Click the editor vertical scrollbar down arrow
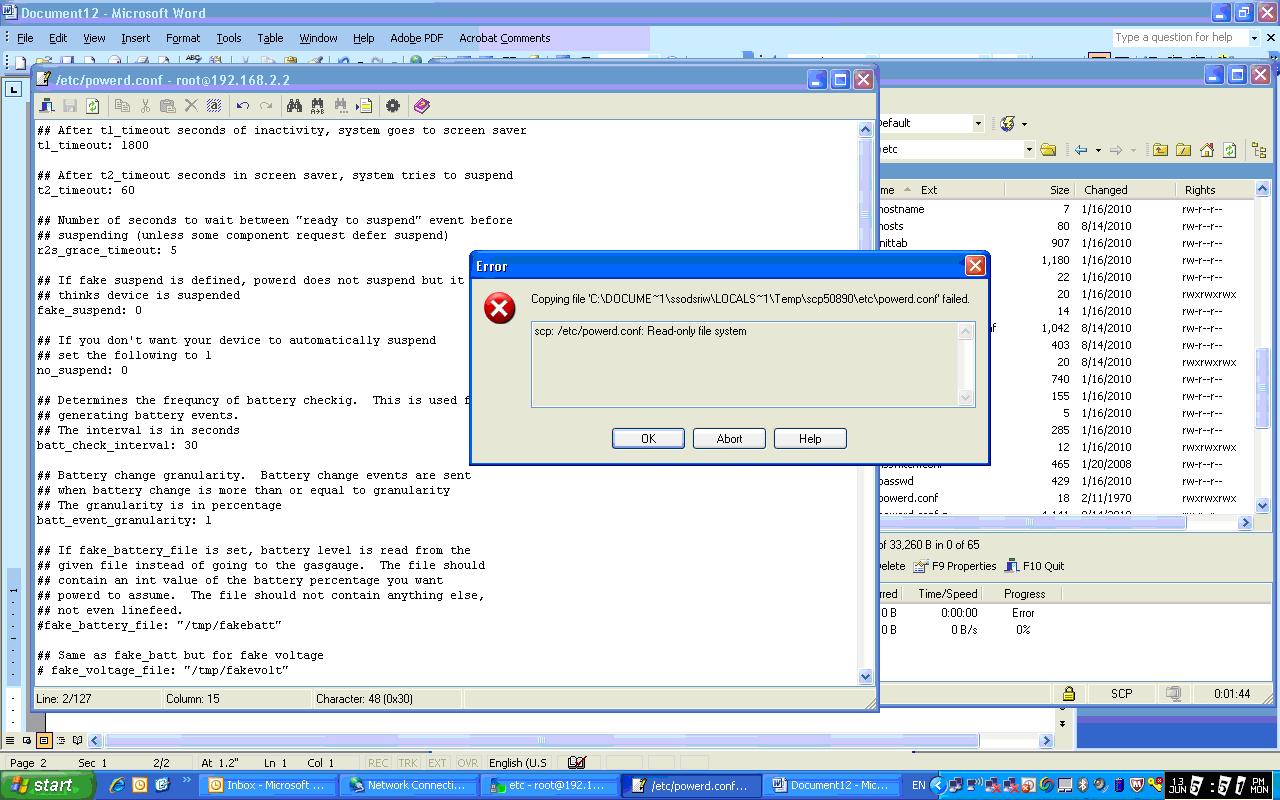Screen dimensions: 1280x800 pyautogui.click(x=866, y=677)
